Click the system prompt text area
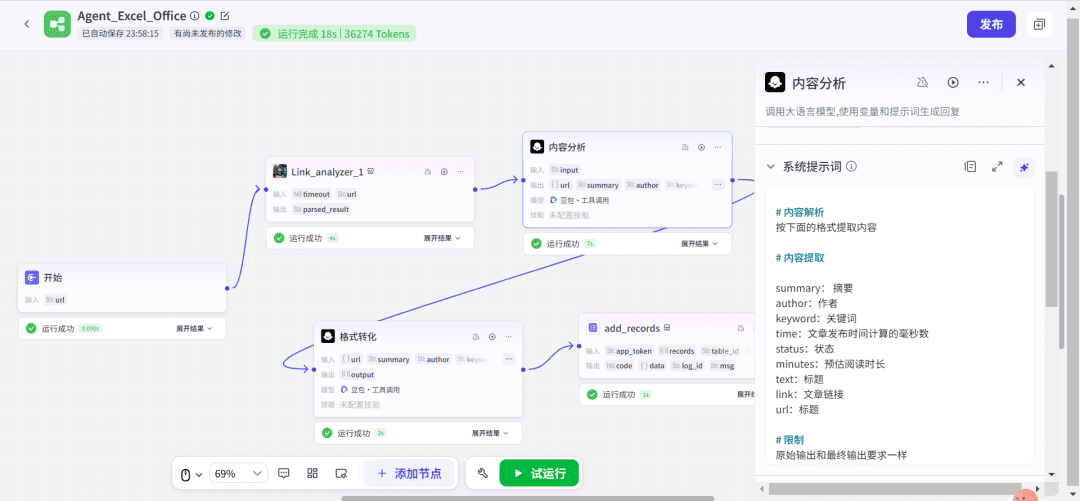This screenshot has height=501, width=1080. click(x=900, y=330)
